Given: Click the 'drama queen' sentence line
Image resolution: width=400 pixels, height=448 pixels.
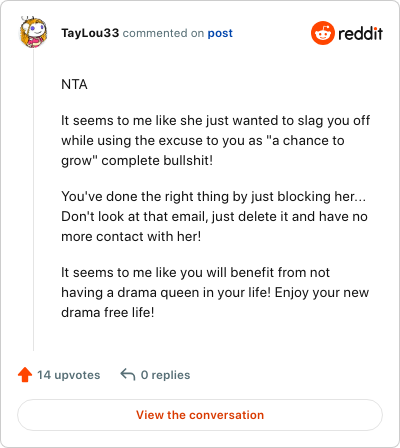Looking at the screenshot, I should (x=215, y=292).
